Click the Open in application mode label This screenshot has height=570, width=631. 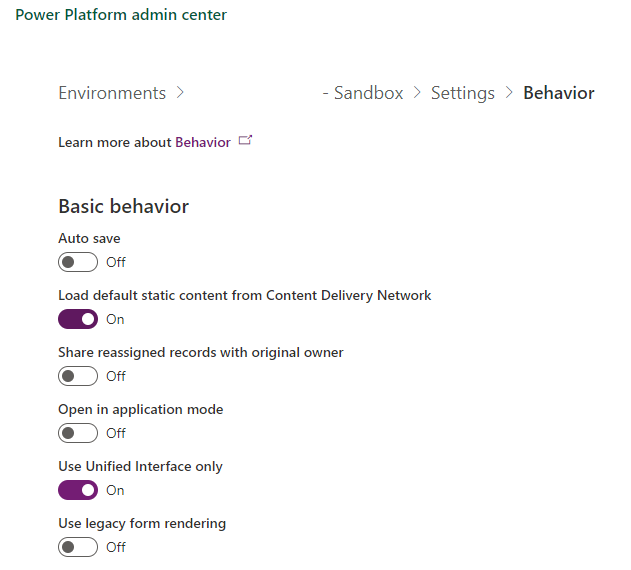tap(140, 409)
